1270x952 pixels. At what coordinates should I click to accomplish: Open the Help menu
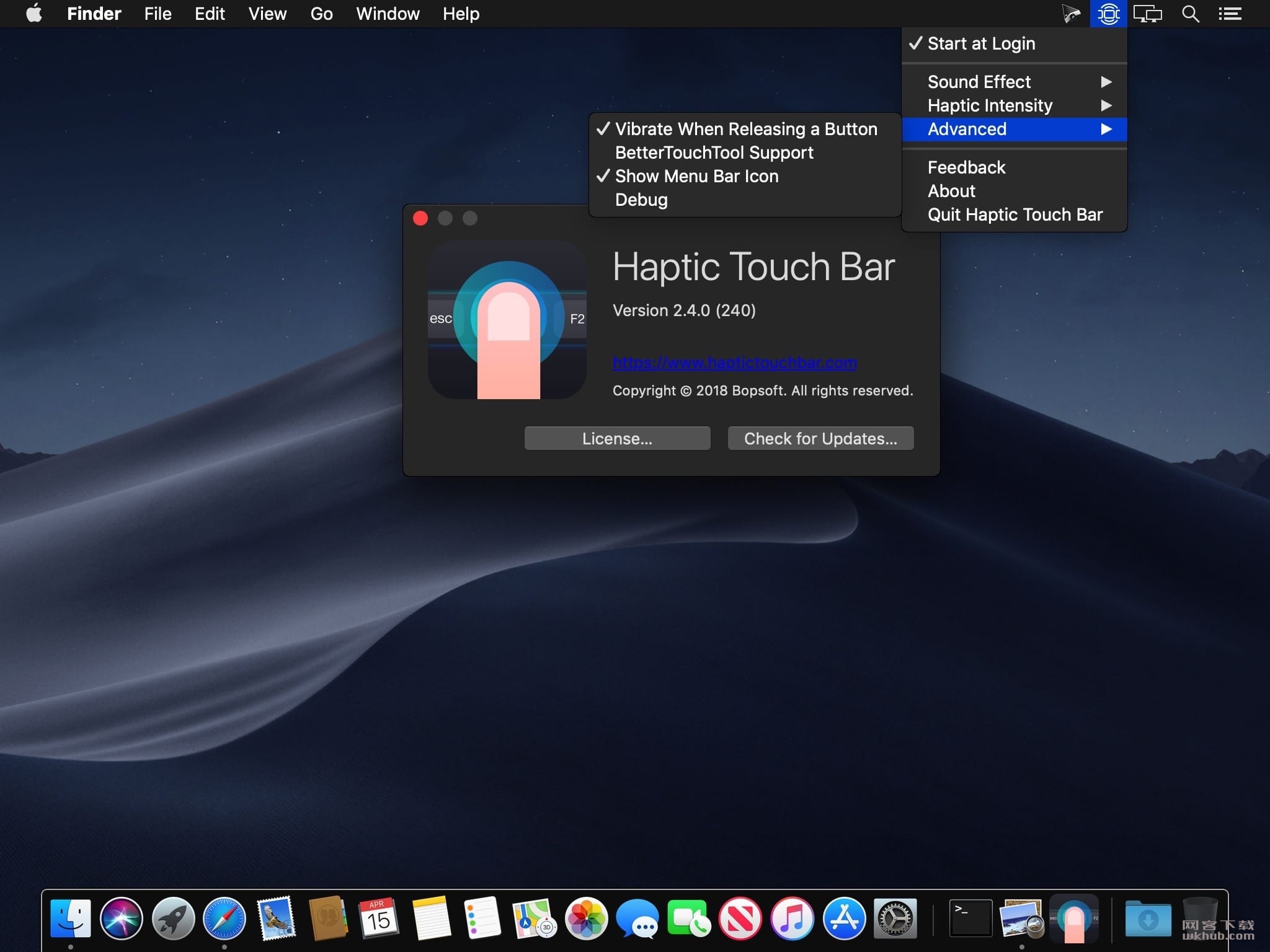[461, 14]
